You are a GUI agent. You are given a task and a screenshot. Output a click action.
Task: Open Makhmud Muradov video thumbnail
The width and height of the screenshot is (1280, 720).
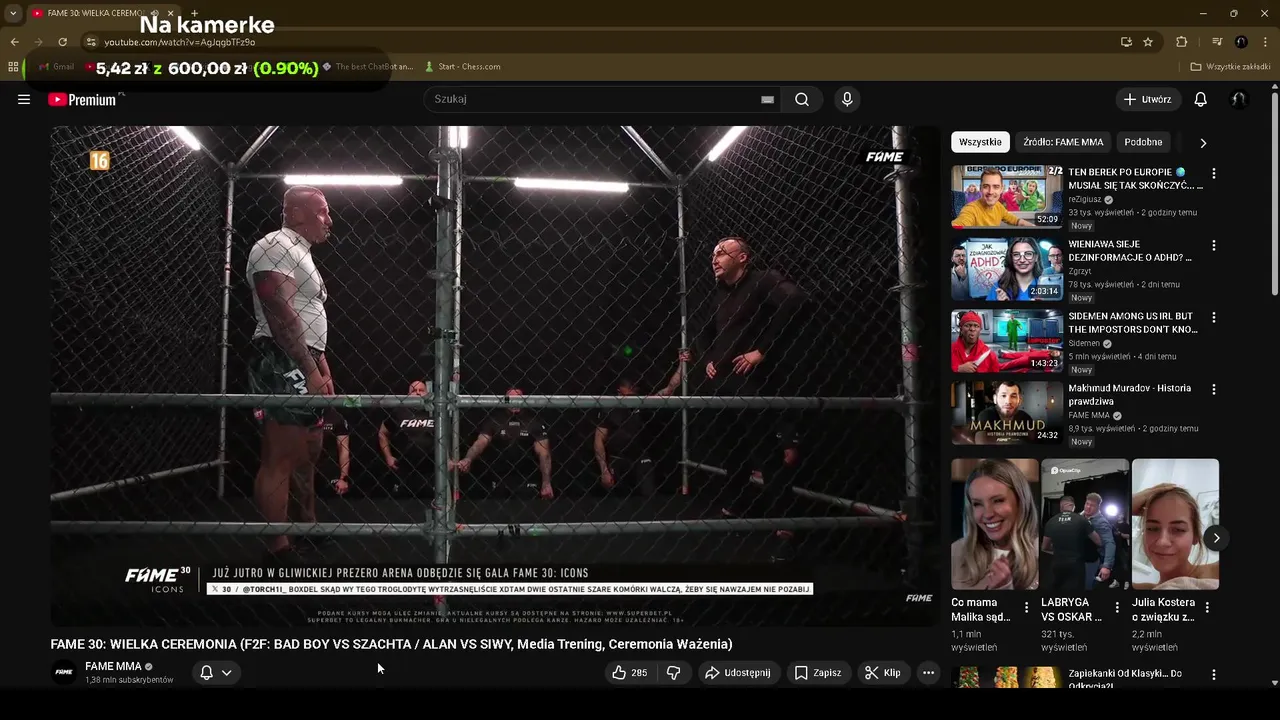1007,413
